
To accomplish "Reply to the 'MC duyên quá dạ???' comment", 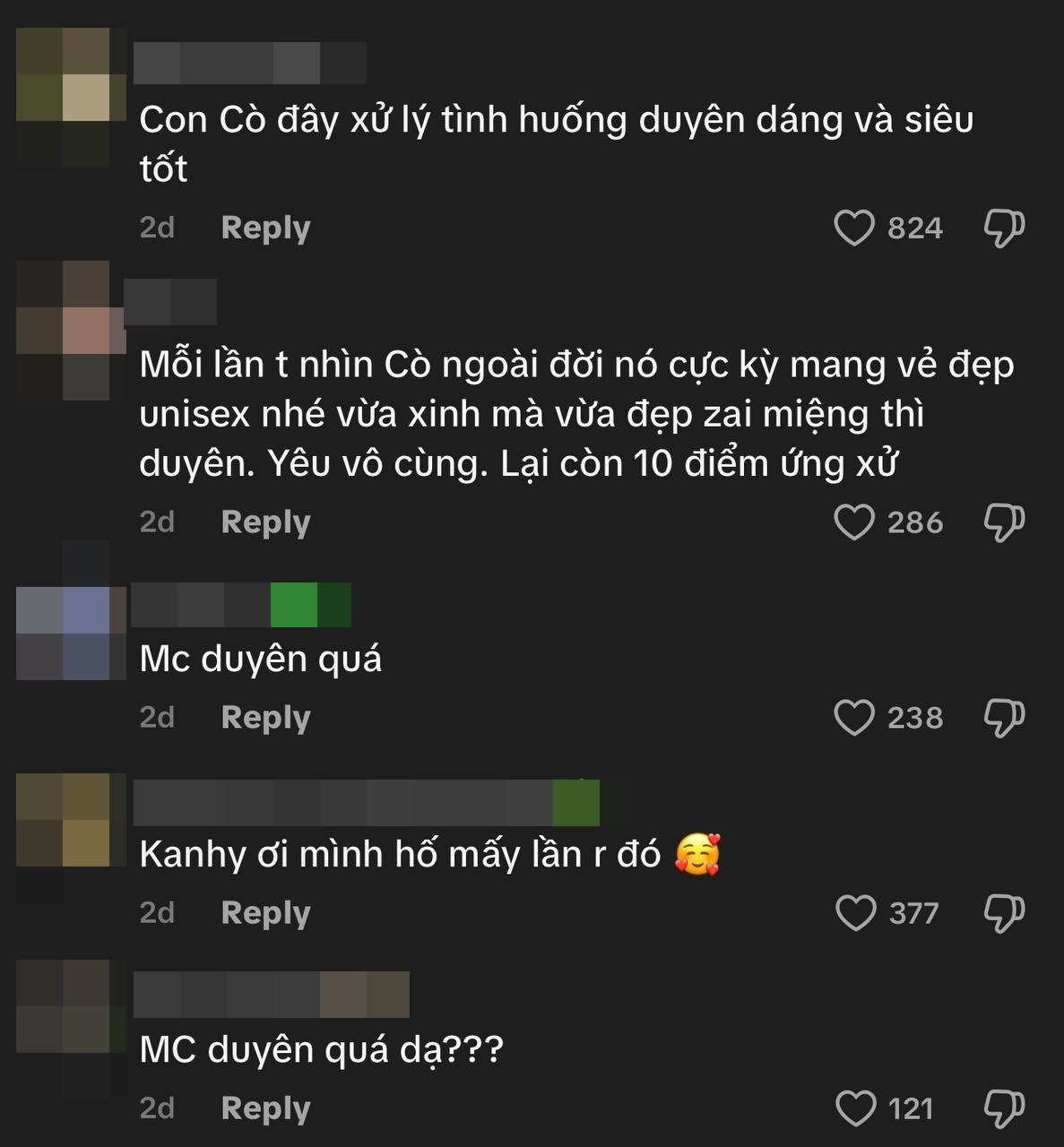I will [265, 1108].
